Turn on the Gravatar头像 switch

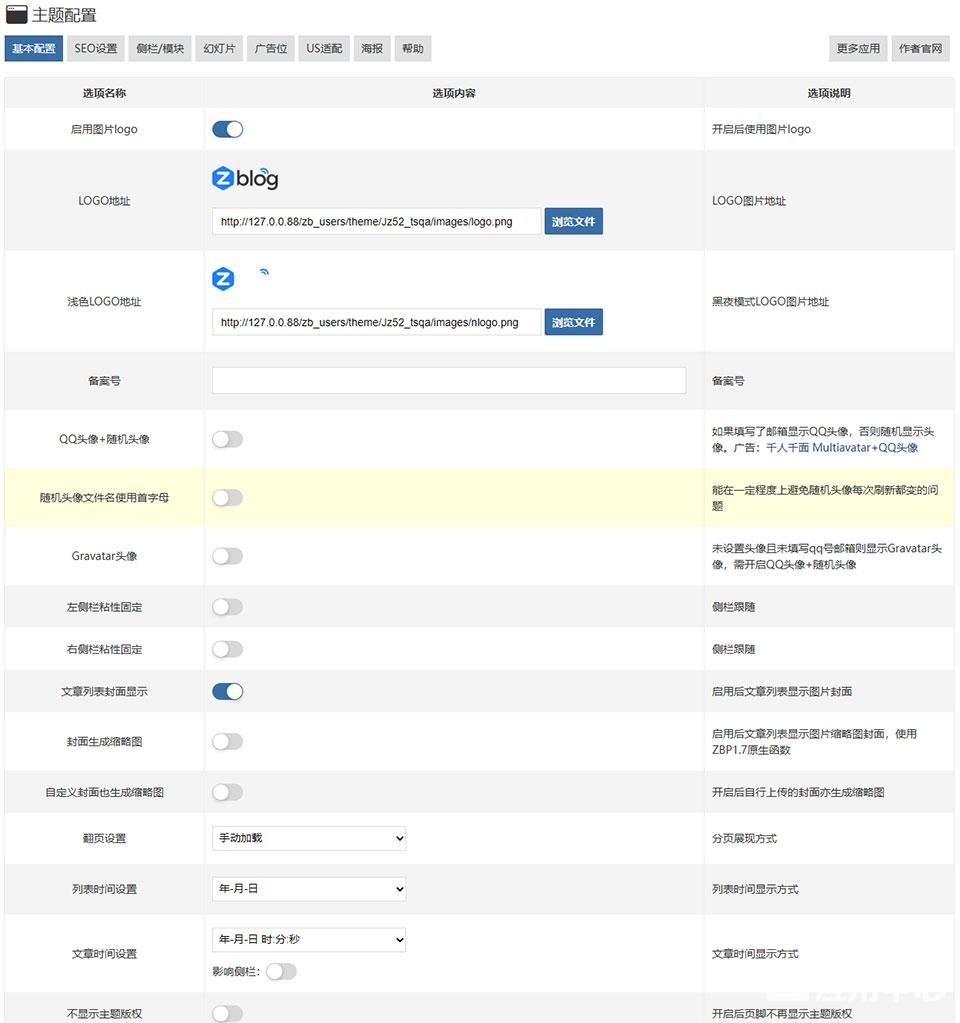tap(227, 556)
